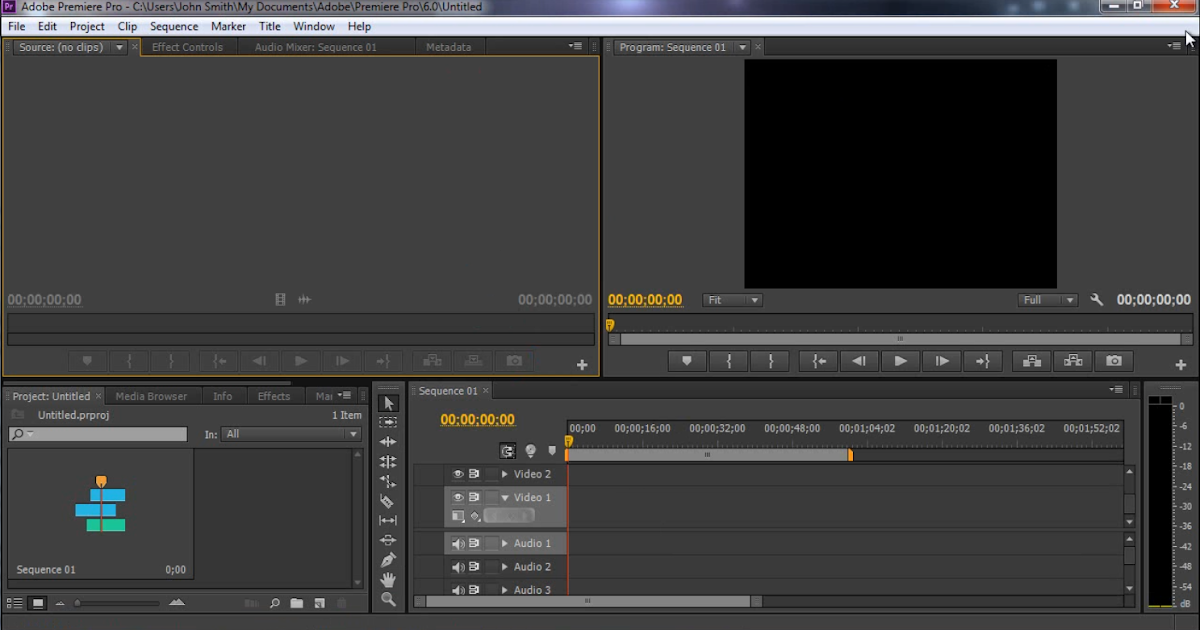The height and width of the screenshot is (630, 1200).
Task: Switch Project panel to icon view
Action: pyautogui.click(x=38, y=603)
